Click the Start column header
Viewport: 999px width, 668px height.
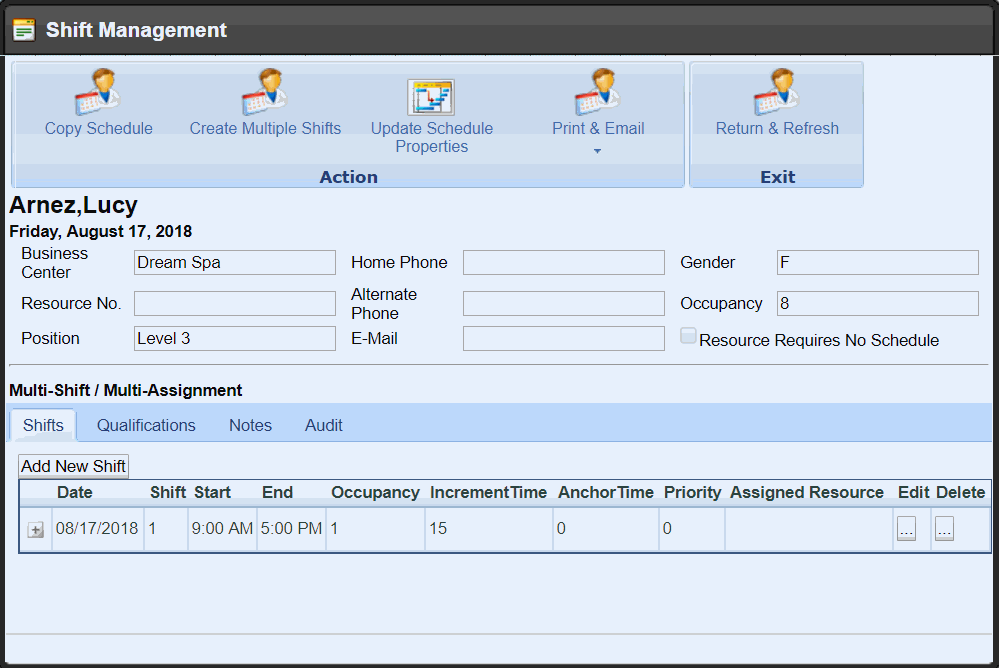pos(212,492)
